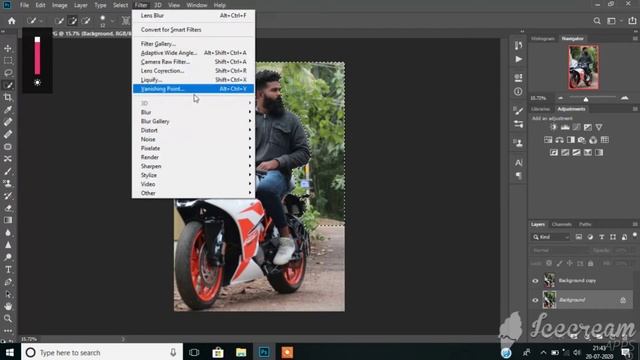640x360 pixels.
Task: Choose Add to selection mode icon
Action: click(72, 20)
